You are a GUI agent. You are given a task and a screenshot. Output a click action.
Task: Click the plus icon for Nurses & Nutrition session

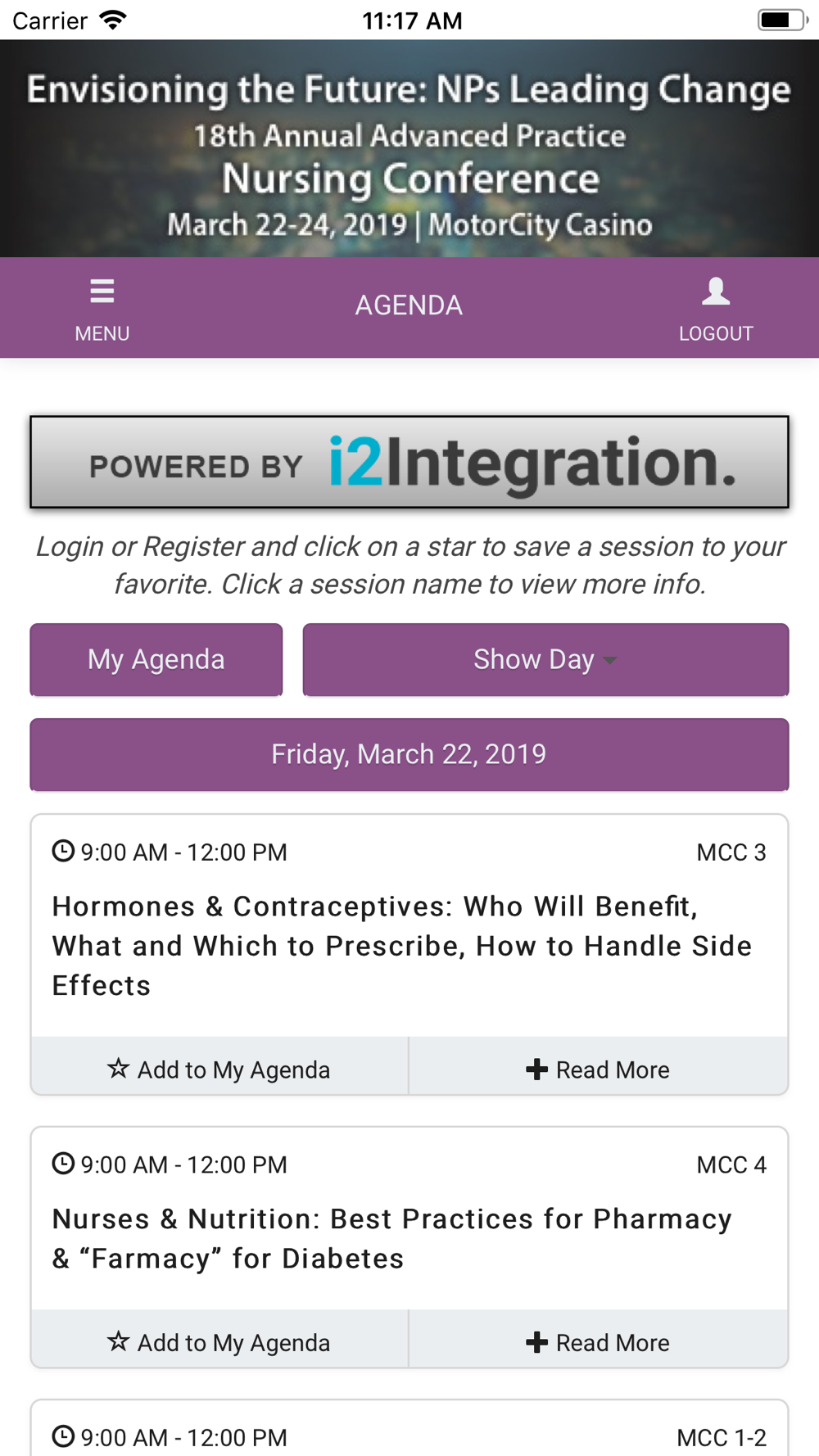pos(536,1341)
